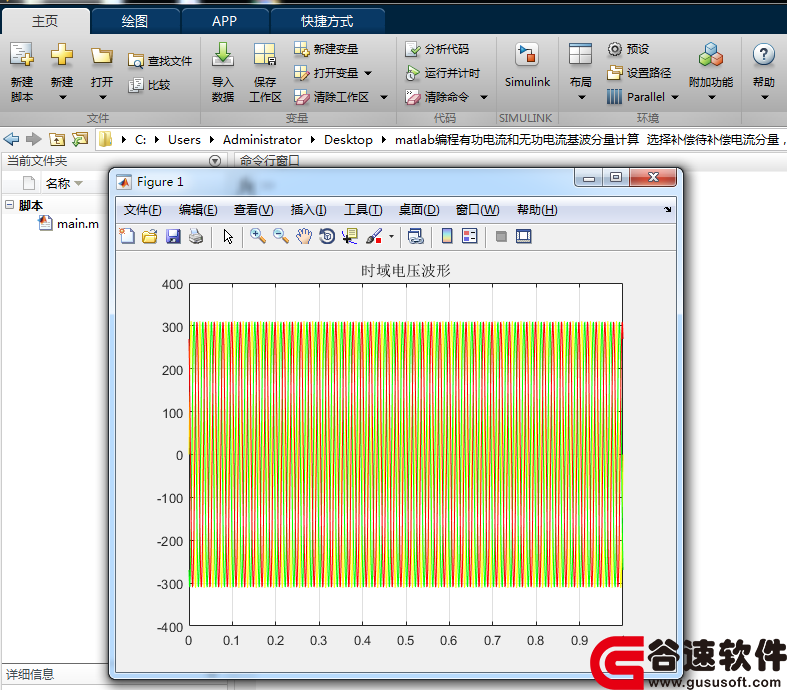Expand dropdown under 打开 button
This screenshot has height=690, width=787.
[102, 97]
